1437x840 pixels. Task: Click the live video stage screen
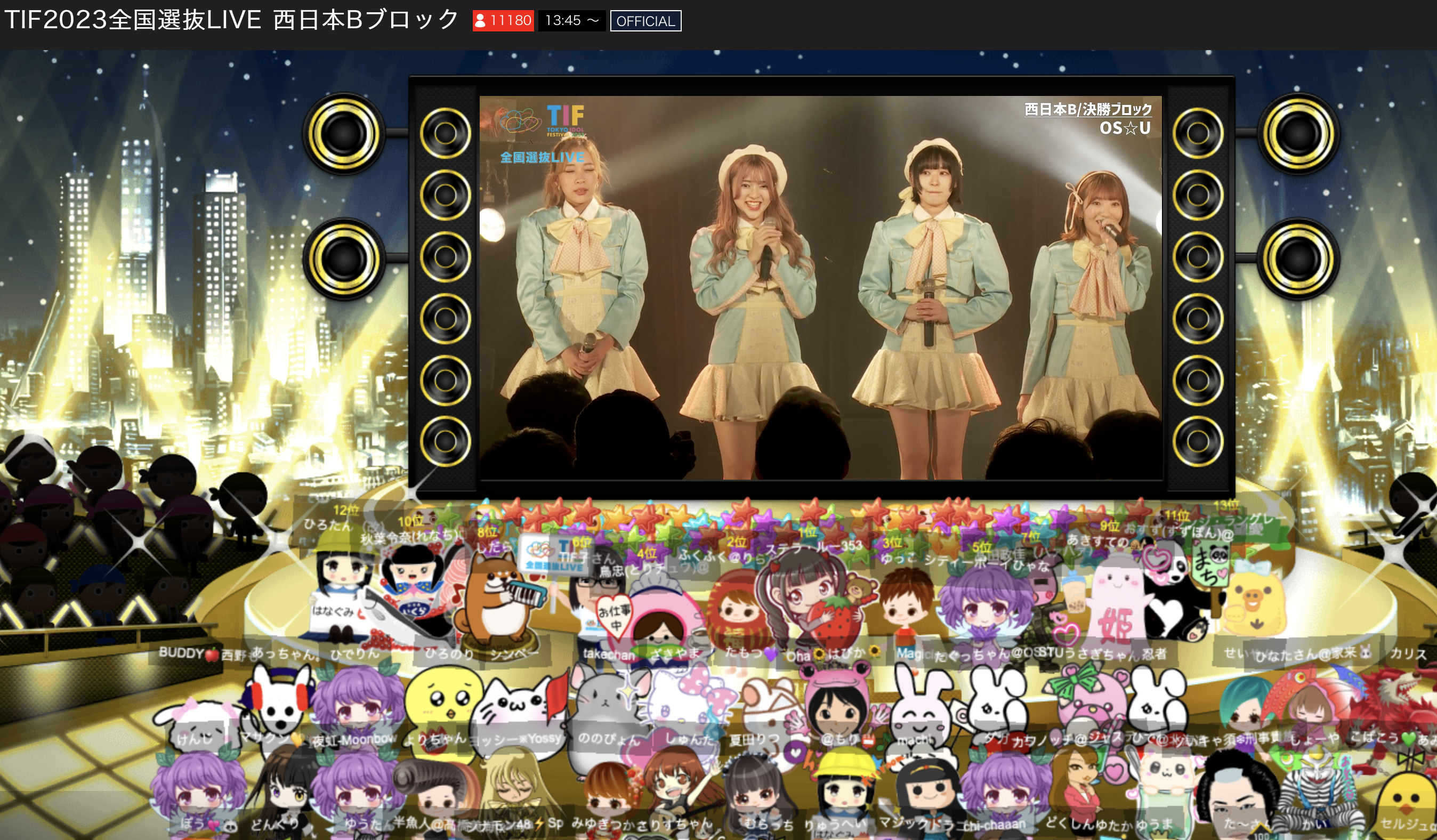820,288
